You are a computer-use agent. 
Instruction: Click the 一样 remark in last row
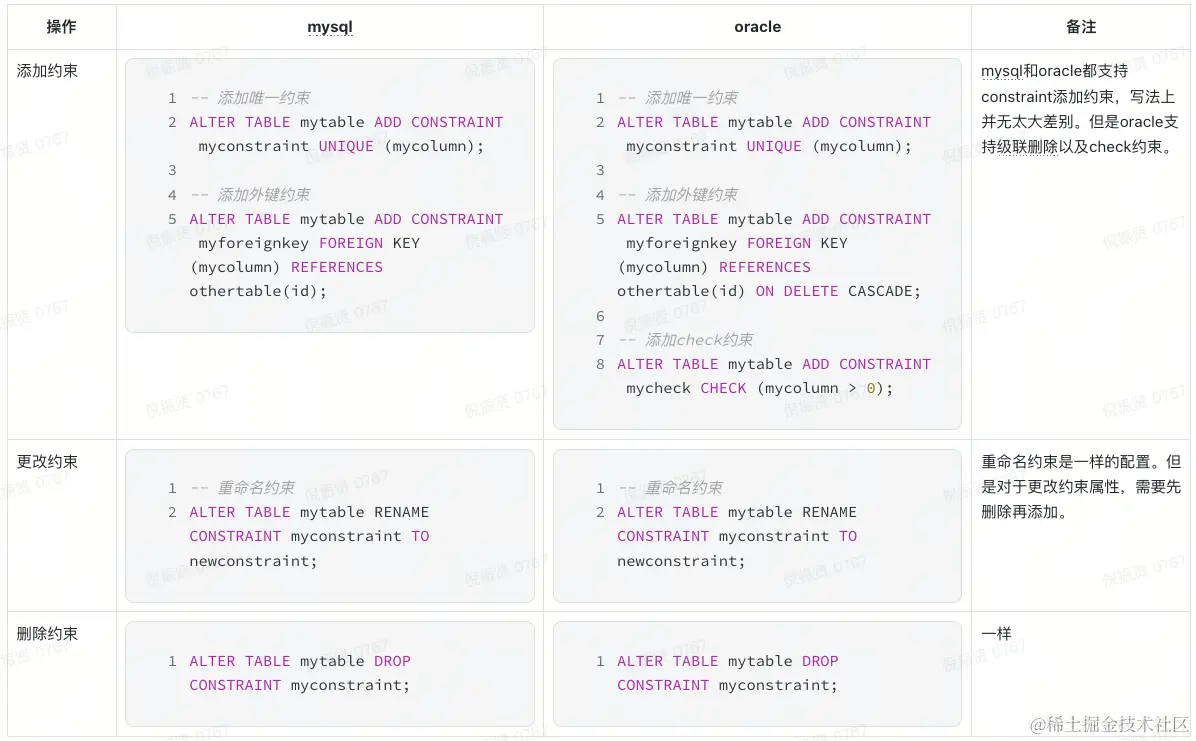(x=996, y=634)
